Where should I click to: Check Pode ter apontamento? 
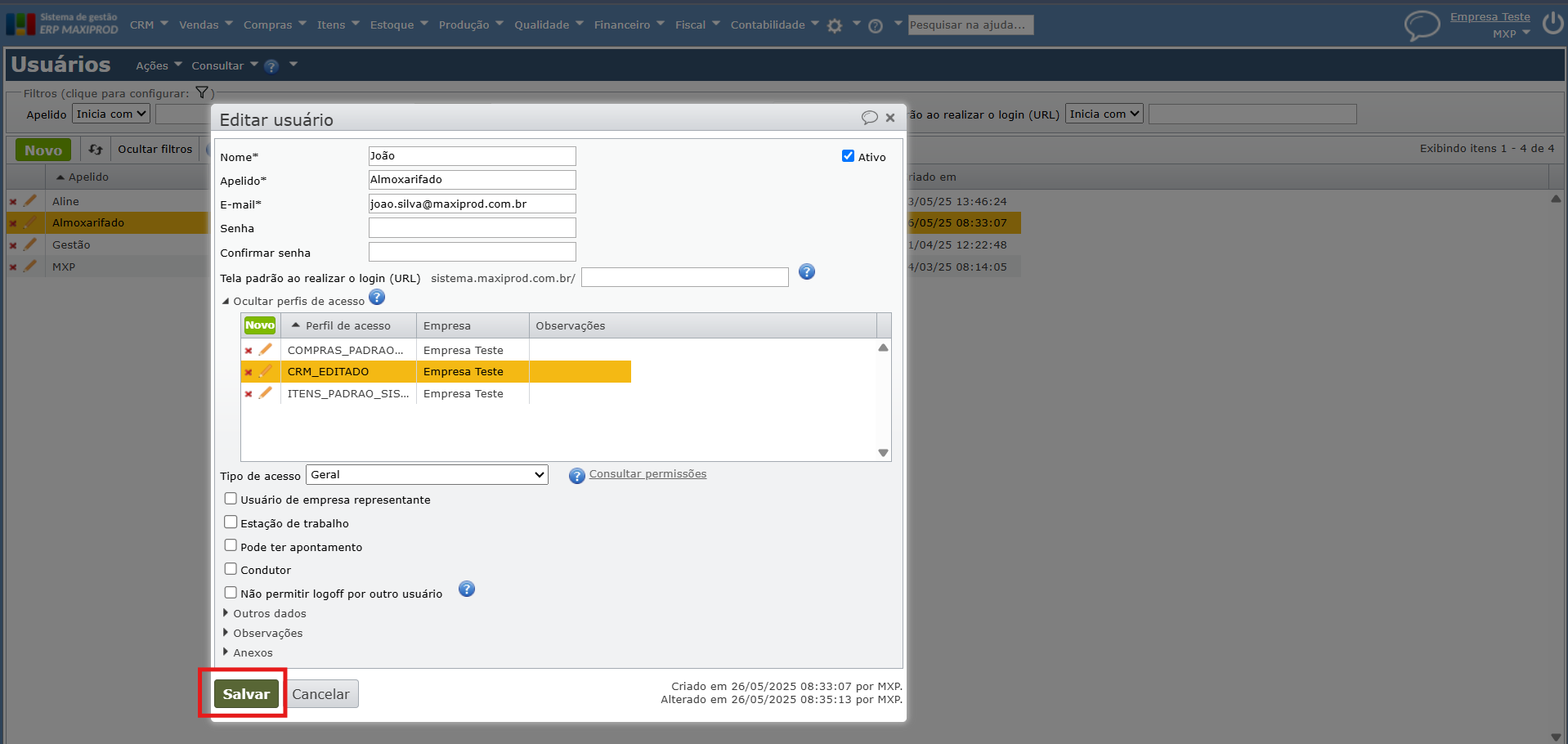[x=231, y=545]
